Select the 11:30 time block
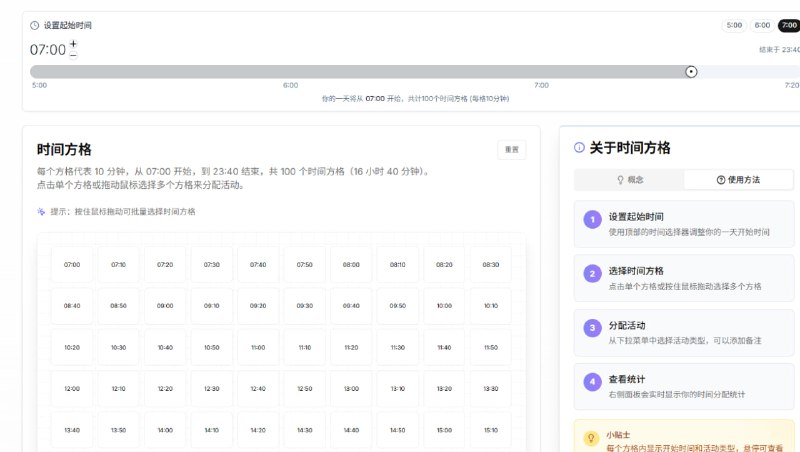The image size is (800, 452). pos(397,347)
